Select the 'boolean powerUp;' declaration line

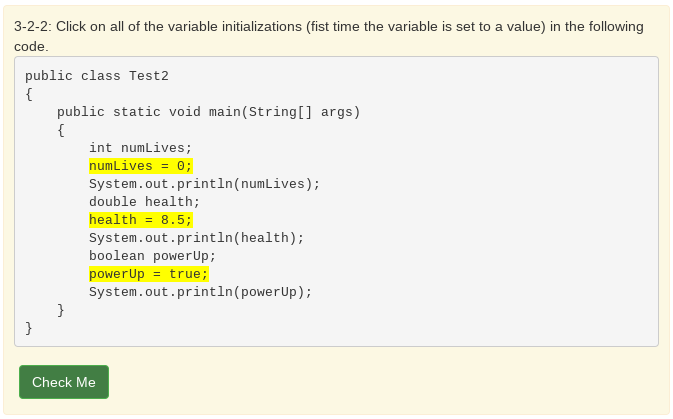[x=152, y=256]
